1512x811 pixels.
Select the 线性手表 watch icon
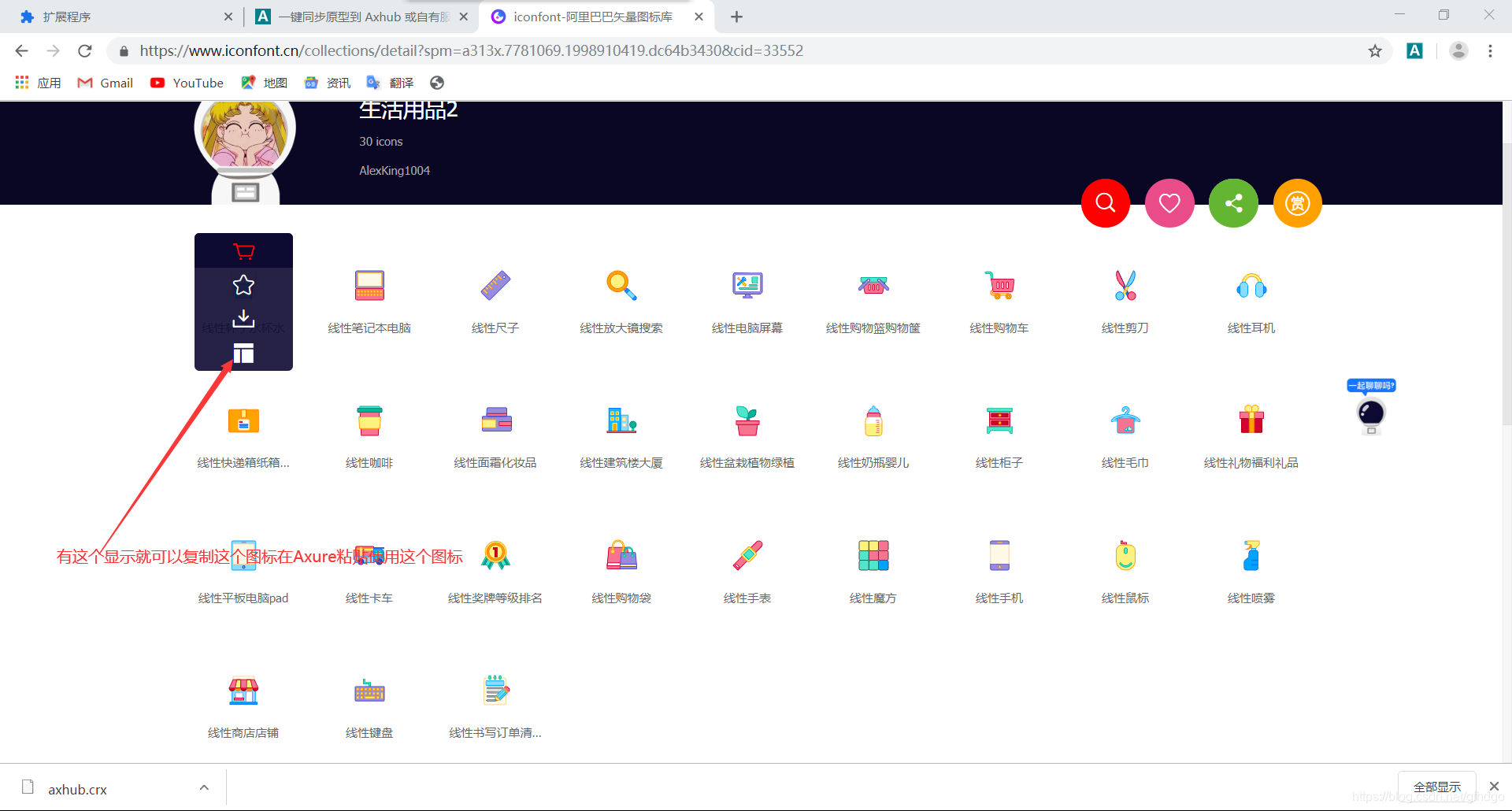click(747, 555)
